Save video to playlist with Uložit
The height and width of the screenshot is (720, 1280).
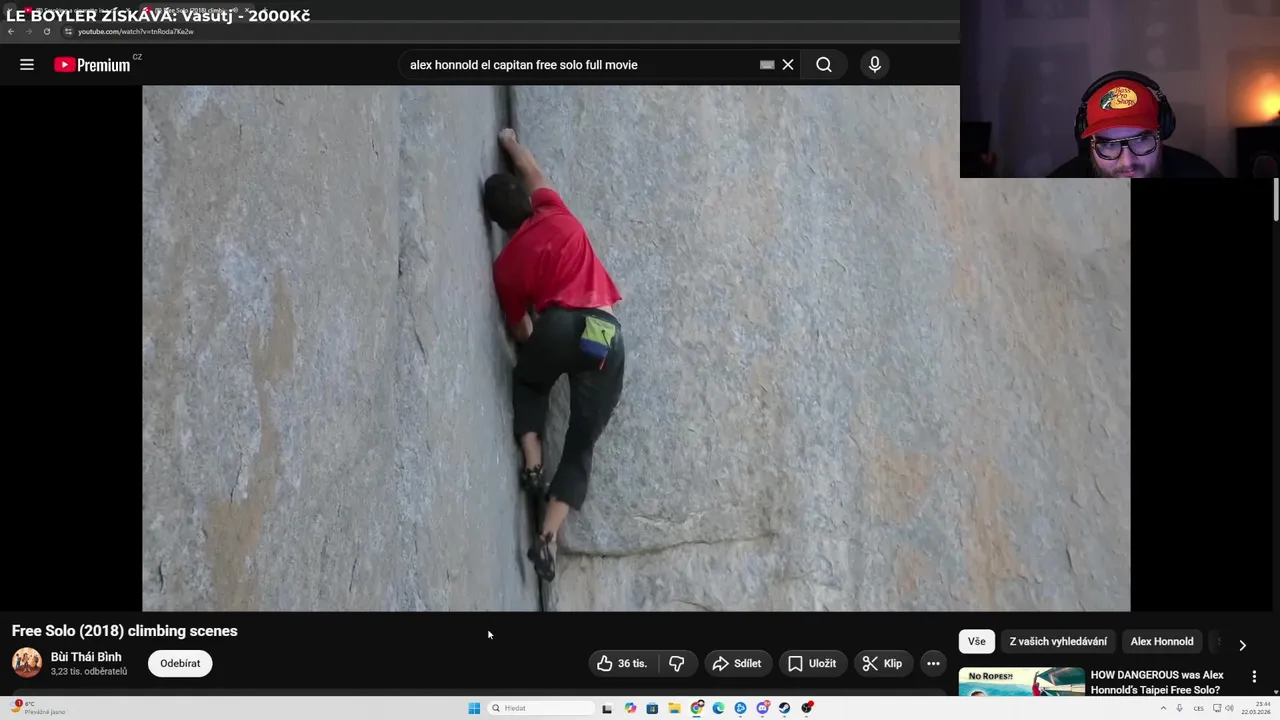pyautogui.click(x=812, y=663)
